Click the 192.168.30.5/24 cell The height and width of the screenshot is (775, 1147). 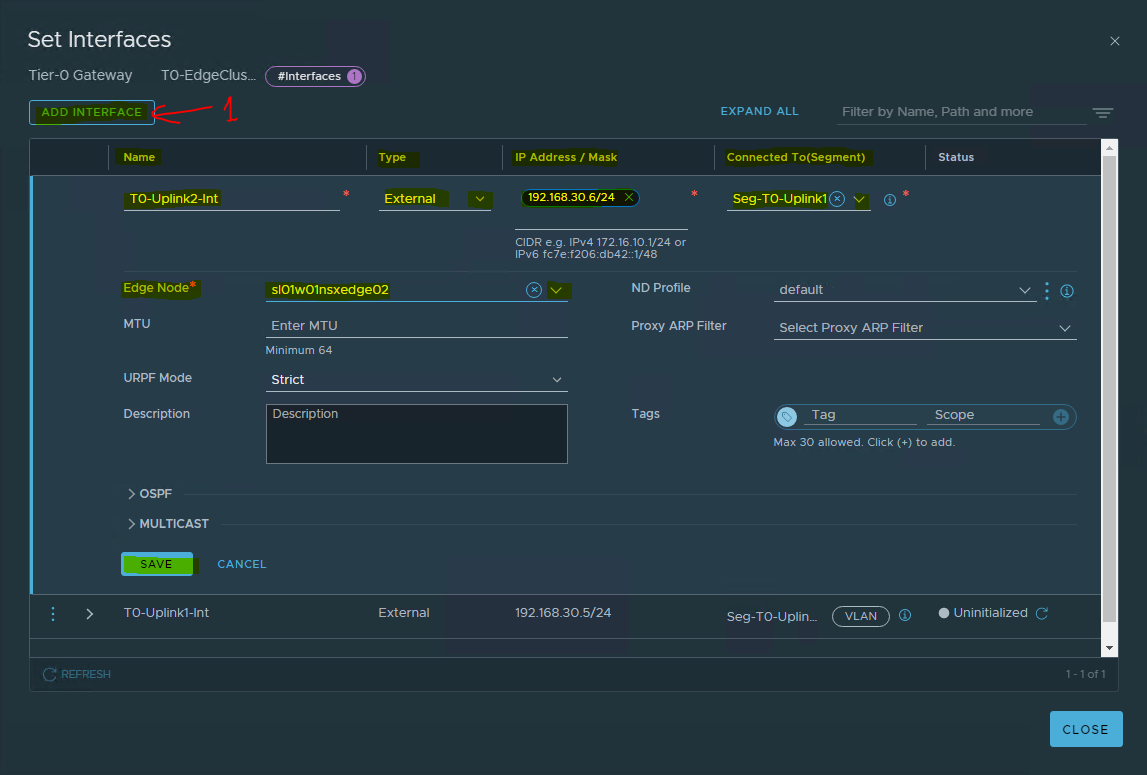tap(563, 613)
